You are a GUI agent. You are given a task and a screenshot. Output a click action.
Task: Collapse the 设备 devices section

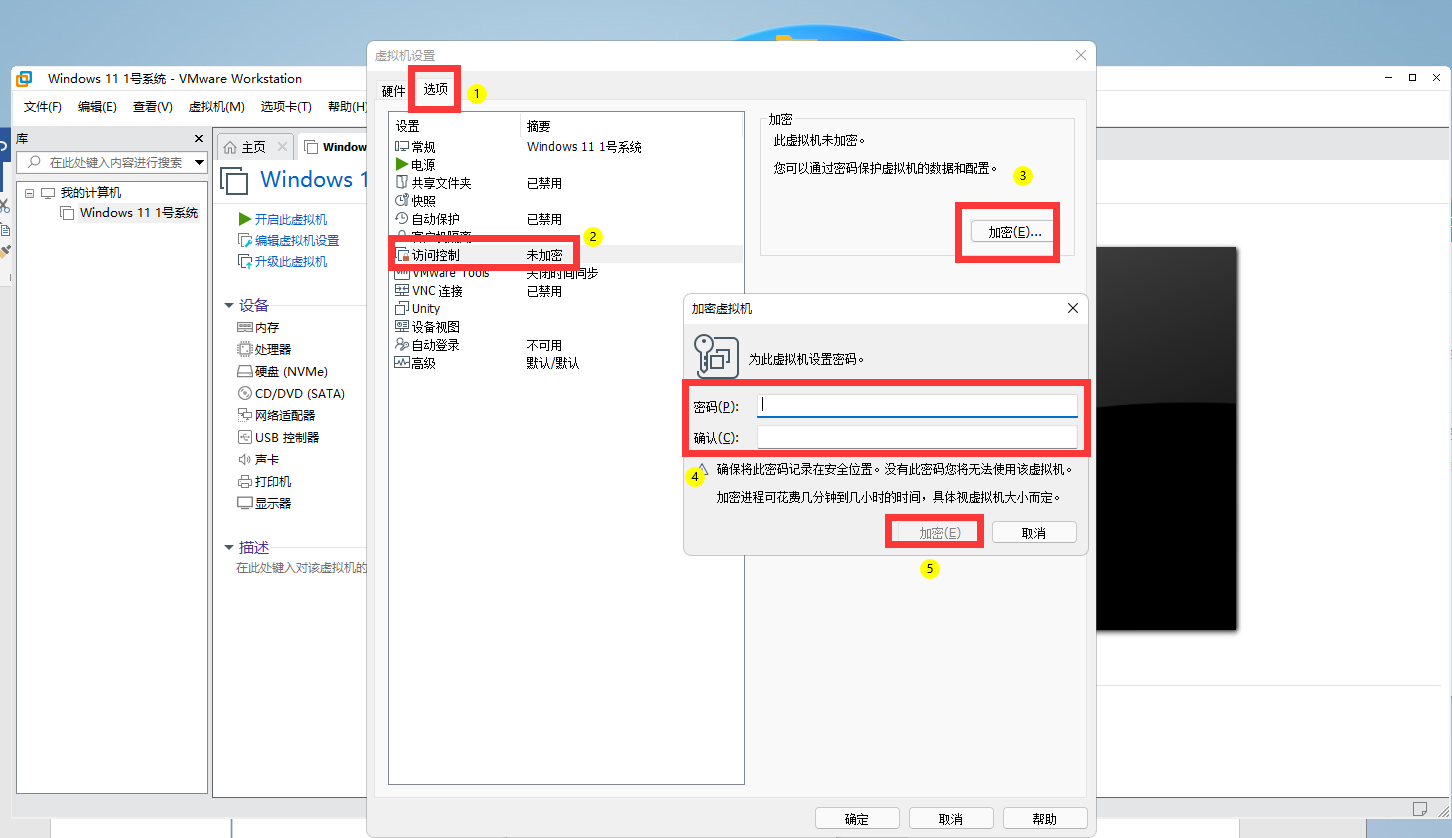point(229,305)
